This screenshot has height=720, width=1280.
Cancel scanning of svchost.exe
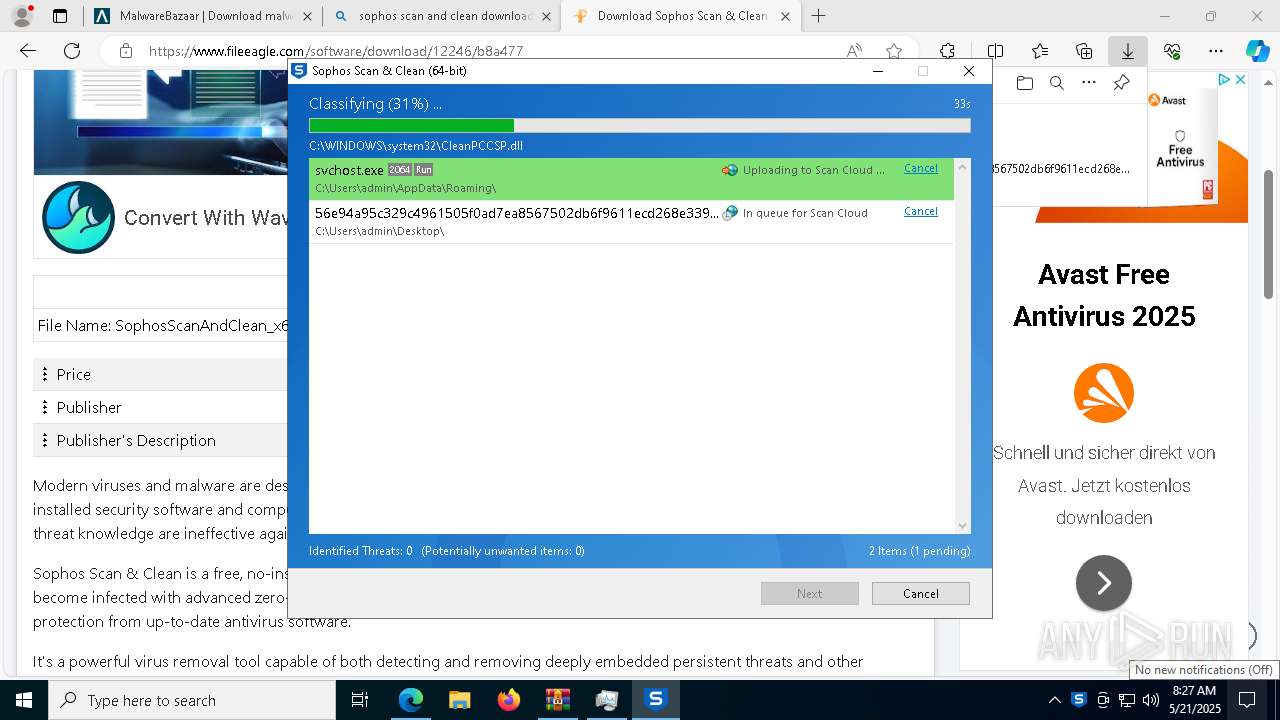point(920,169)
